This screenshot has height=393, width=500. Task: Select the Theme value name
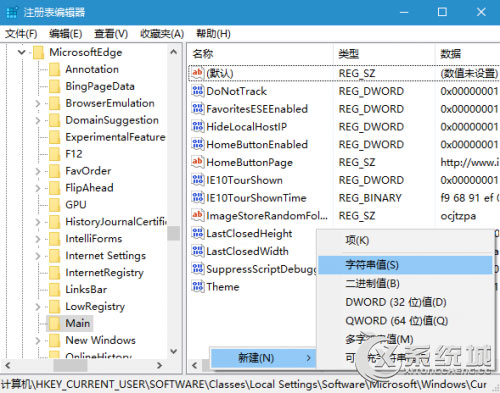(x=223, y=287)
